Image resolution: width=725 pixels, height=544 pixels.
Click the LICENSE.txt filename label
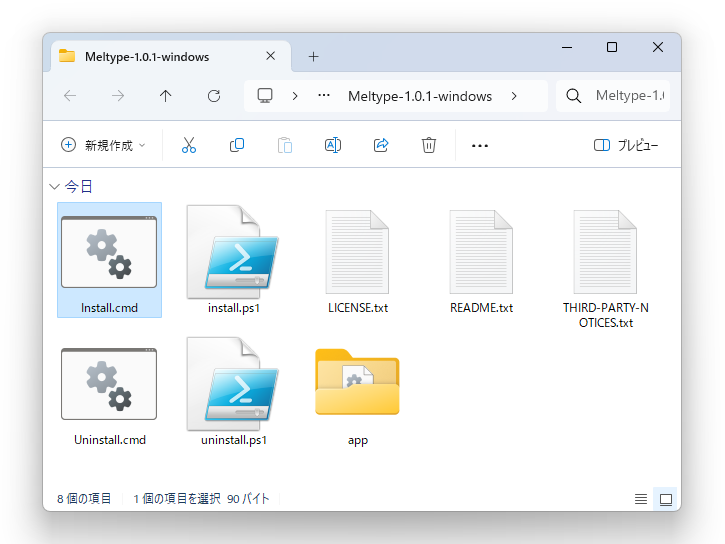tap(358, 308)
